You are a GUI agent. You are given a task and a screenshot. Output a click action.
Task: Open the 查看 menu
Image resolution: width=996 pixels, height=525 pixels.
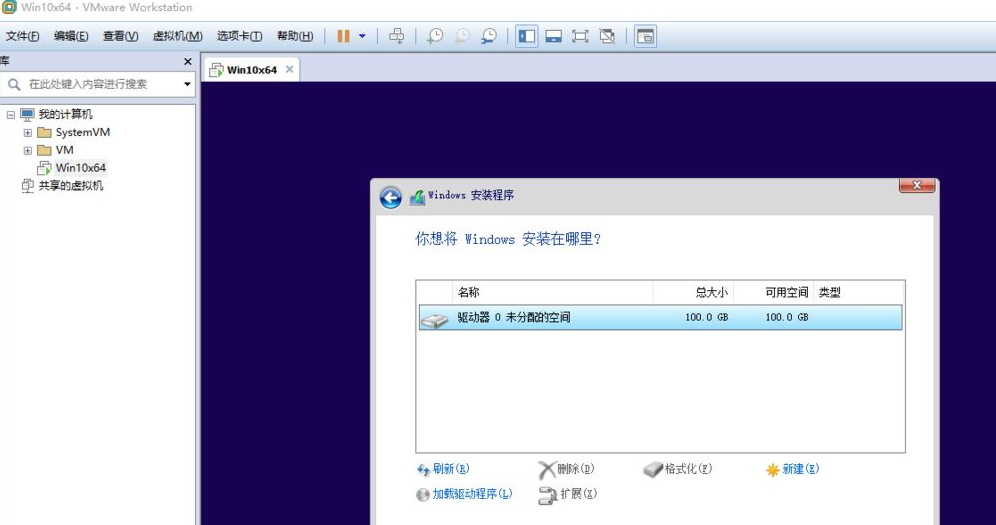coord(120,36)
